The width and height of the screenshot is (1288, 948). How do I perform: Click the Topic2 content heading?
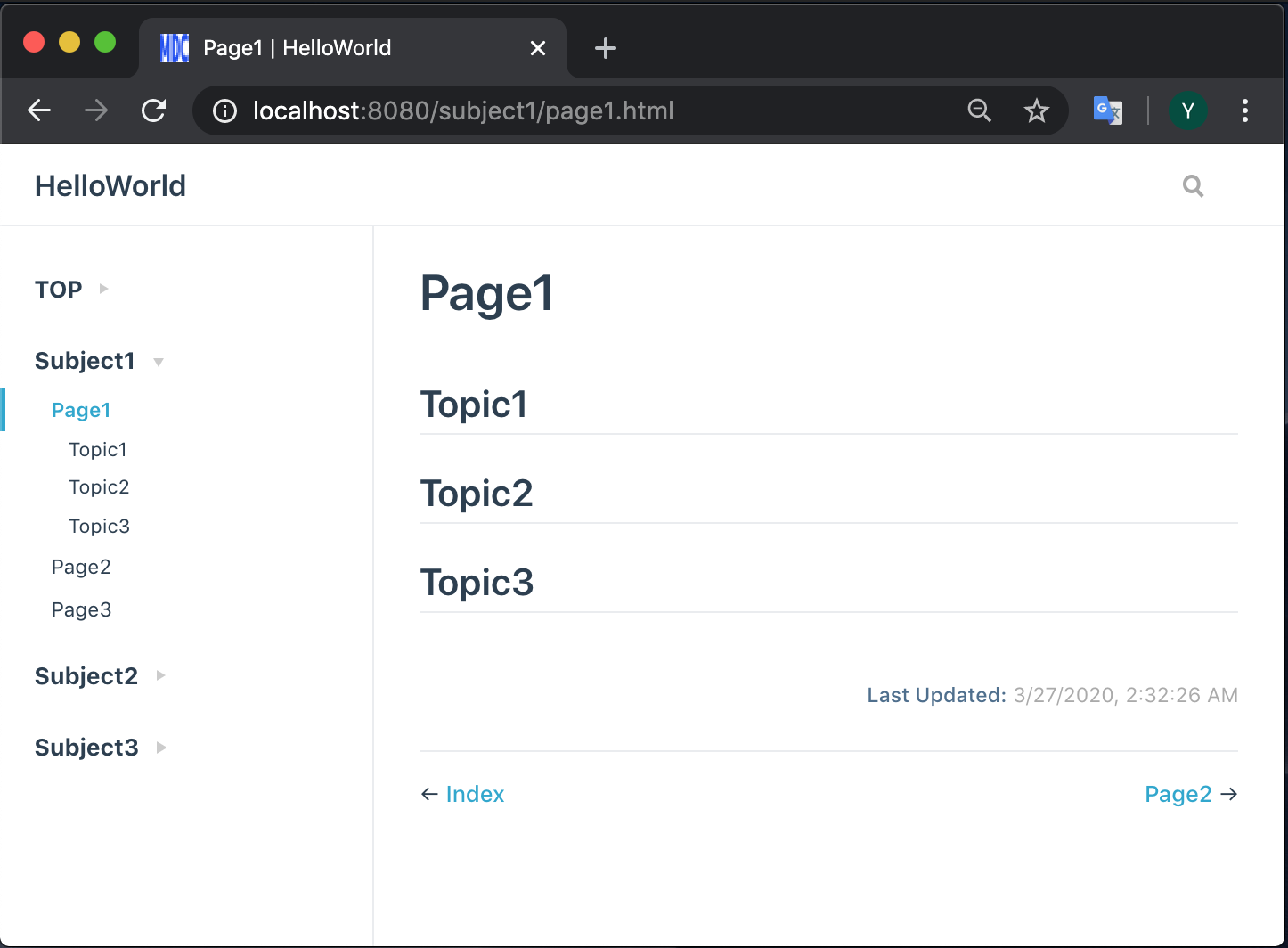tap(477, 494)
